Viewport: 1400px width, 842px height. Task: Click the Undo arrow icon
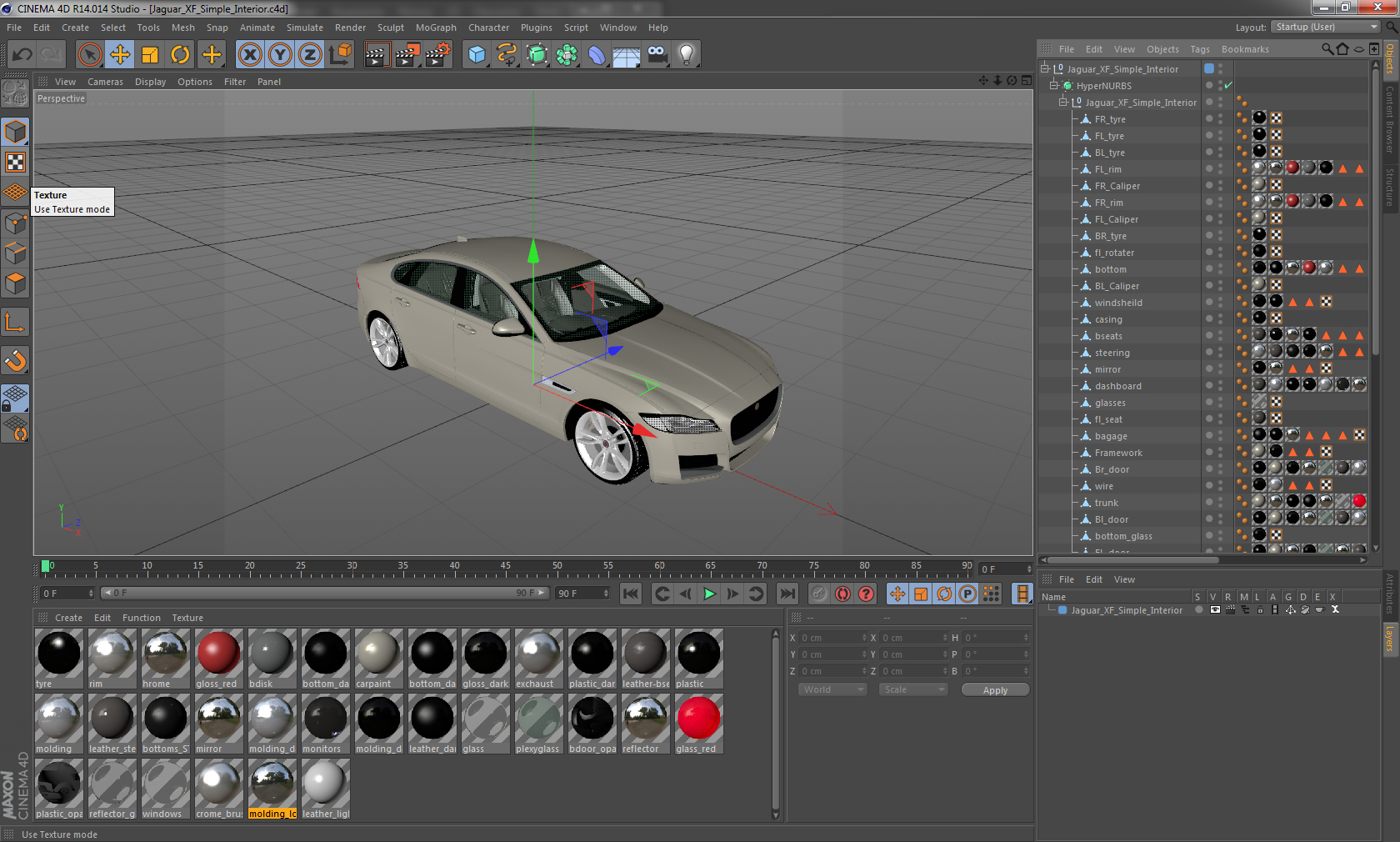pyautogui.click(x=22, y=55)
